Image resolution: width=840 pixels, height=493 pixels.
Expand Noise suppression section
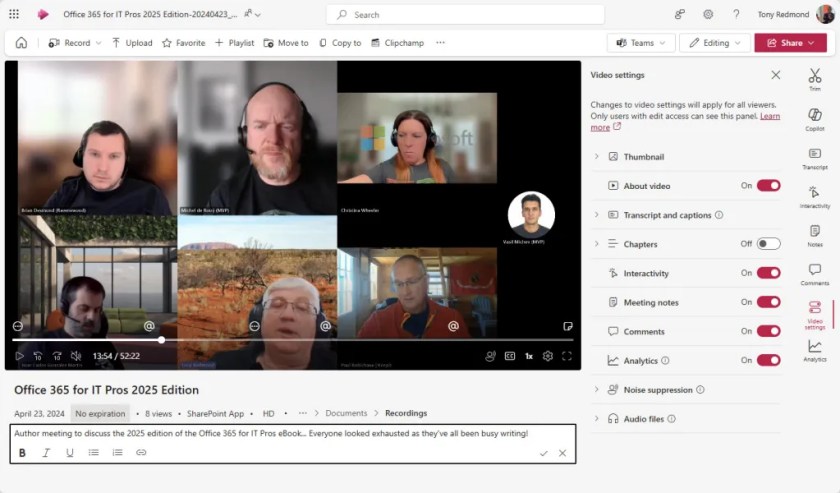click(x=596, y=390)
